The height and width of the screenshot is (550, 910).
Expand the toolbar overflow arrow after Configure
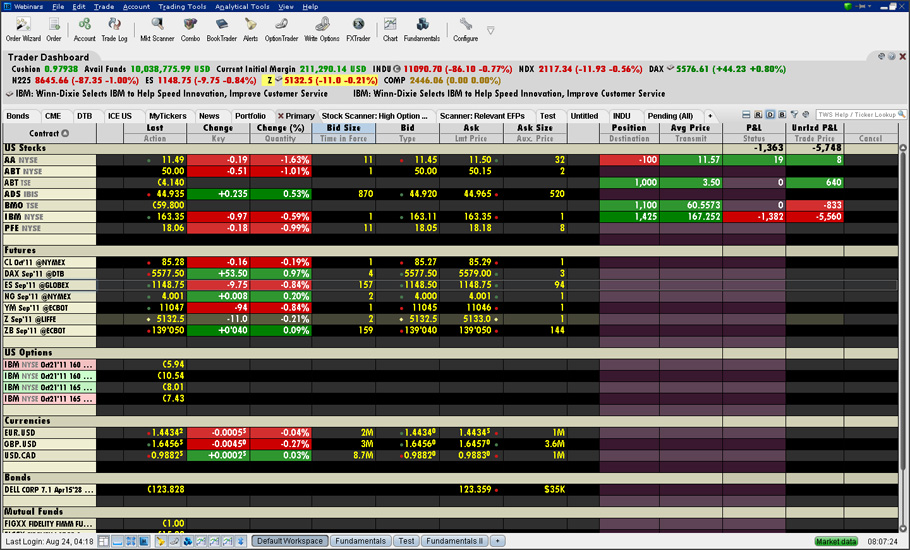point(490,30)
